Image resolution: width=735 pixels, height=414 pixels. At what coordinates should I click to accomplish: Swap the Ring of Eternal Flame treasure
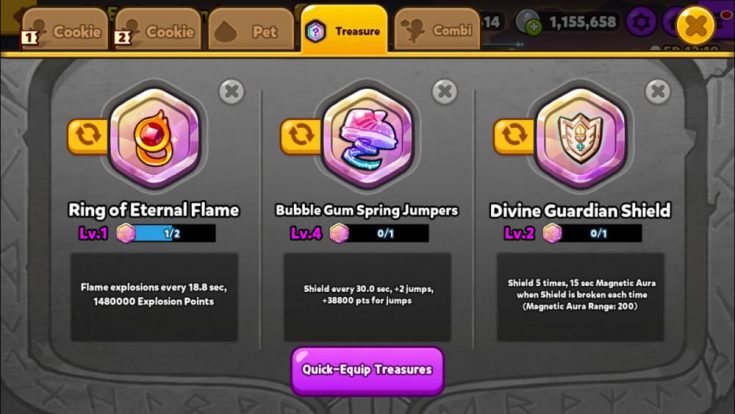[88, 136]
